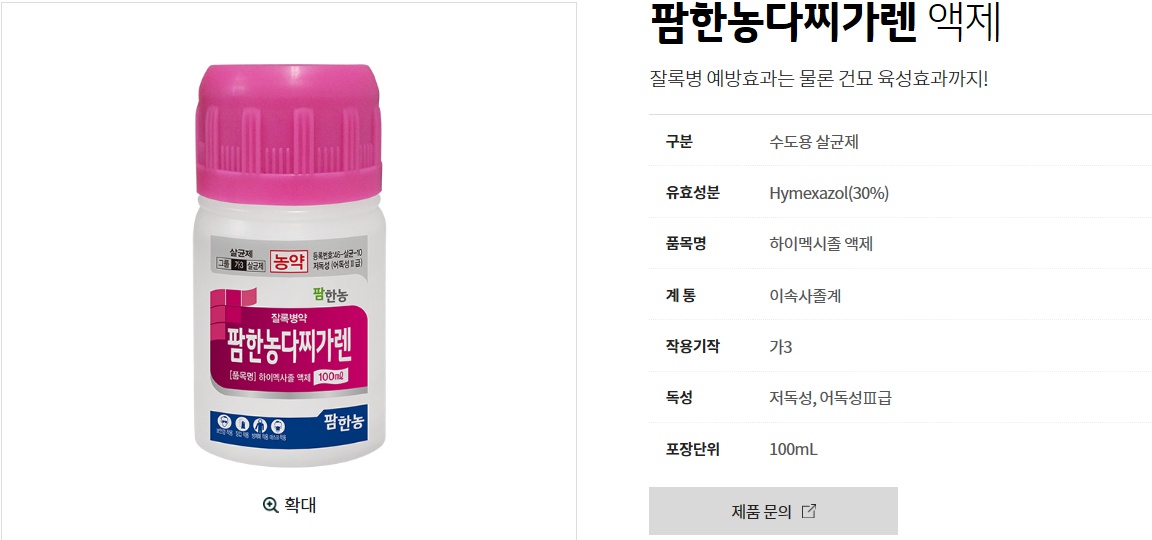This screenshot has height=540, width=1152.
Task: Select the product bottle image
Action: tap(289, 265)
